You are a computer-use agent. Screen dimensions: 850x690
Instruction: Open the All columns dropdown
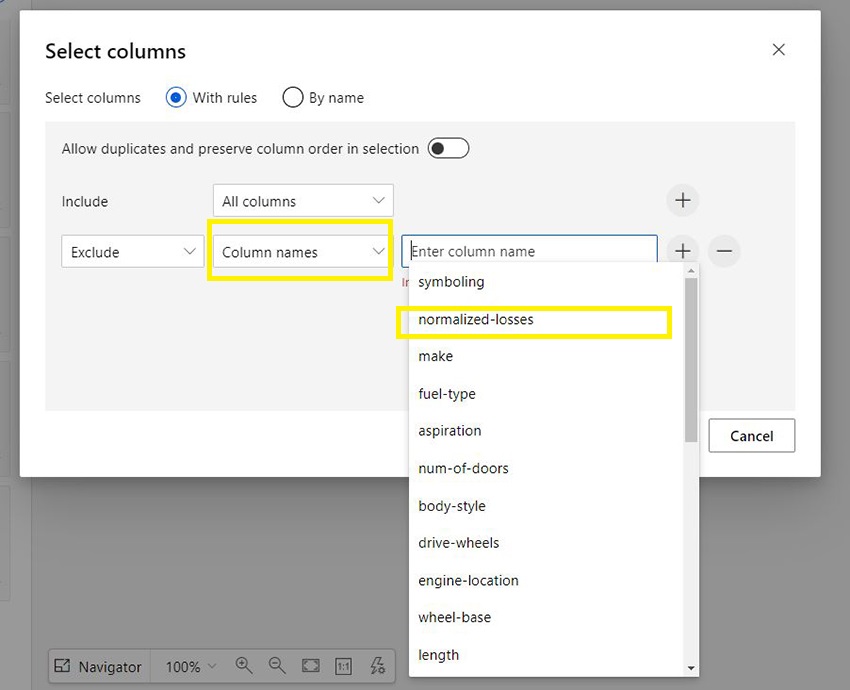point(303,201)
